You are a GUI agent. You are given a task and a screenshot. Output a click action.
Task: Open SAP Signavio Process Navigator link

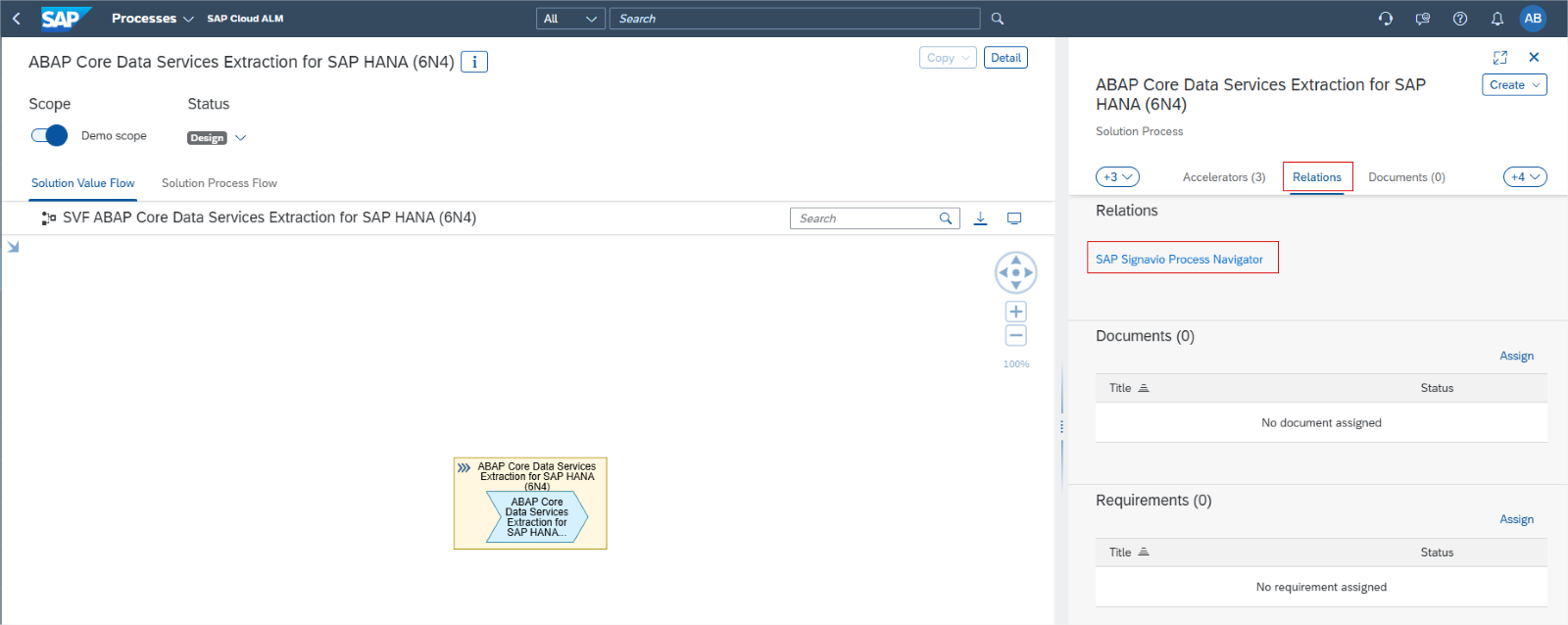[1179, 260]
